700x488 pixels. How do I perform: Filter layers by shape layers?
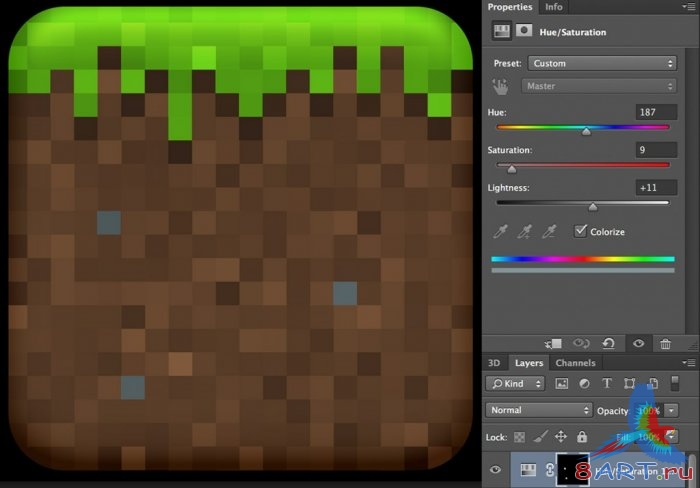coord(629,384)
